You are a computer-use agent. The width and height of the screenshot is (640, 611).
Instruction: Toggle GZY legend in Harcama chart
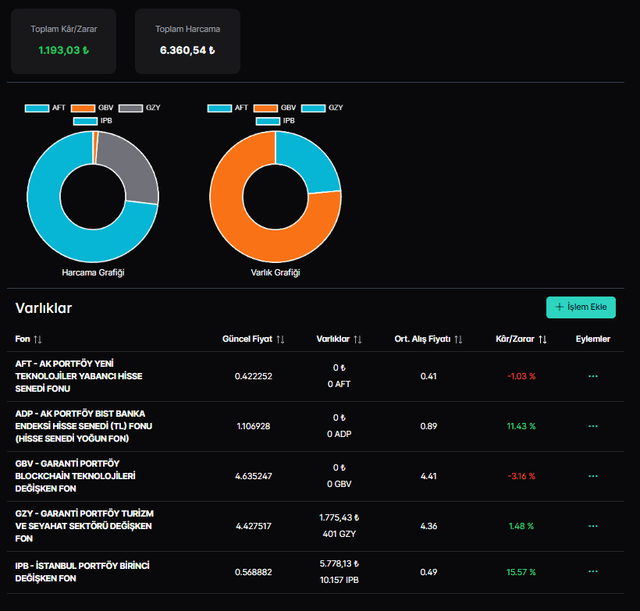click(143, 107)
